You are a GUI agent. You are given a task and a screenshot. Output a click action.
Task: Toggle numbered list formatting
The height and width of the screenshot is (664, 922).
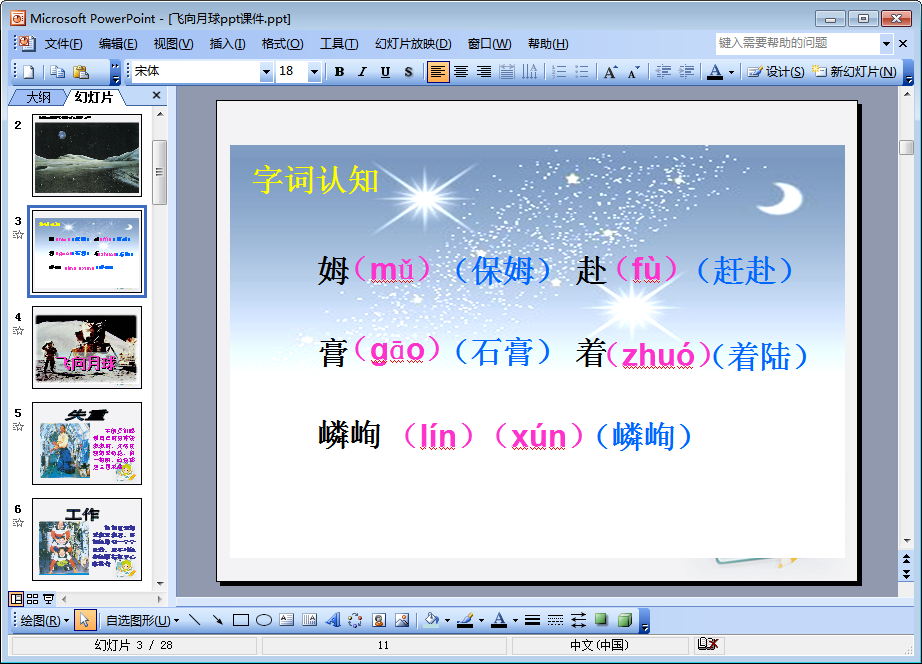[x=559, y=72]
